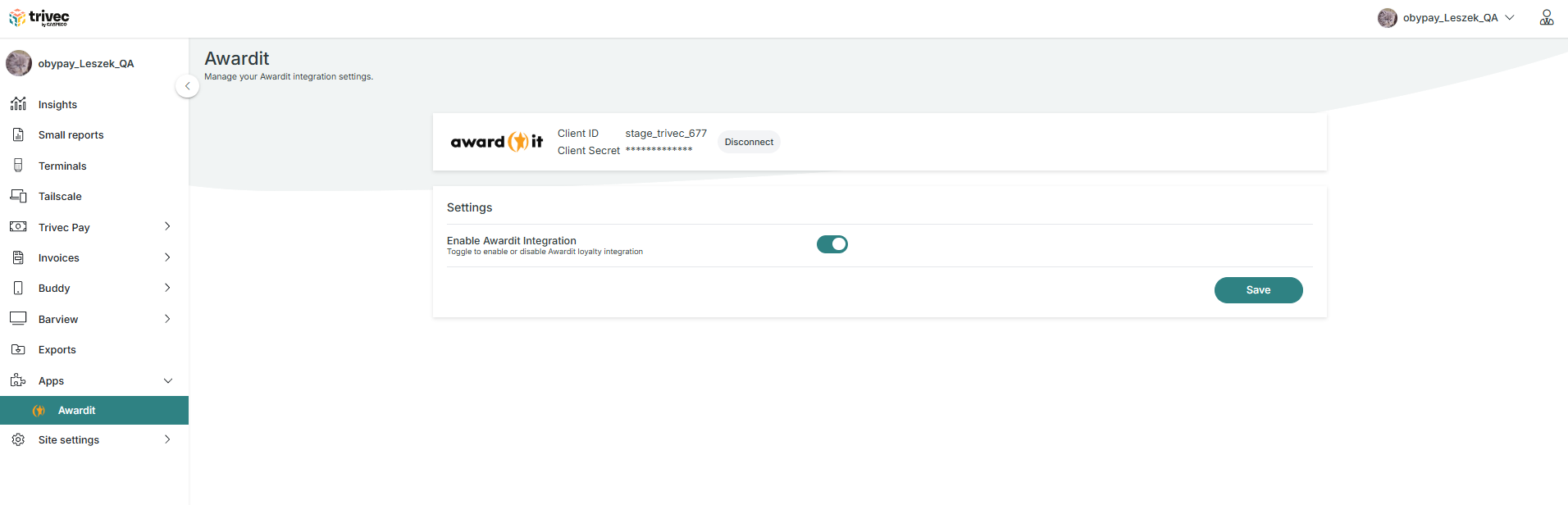Expand the Buddy submenu
Viewport: 1568px width, 505px height.
pyautogui.click(x=167, y=288)
